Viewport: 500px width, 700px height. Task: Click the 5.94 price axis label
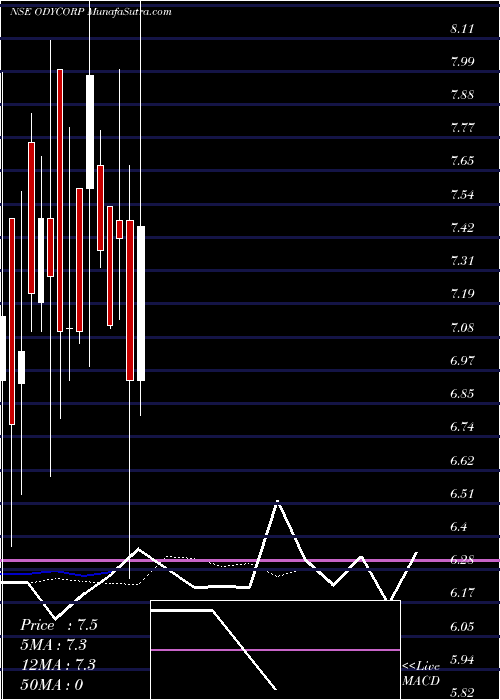coord(462,659)
